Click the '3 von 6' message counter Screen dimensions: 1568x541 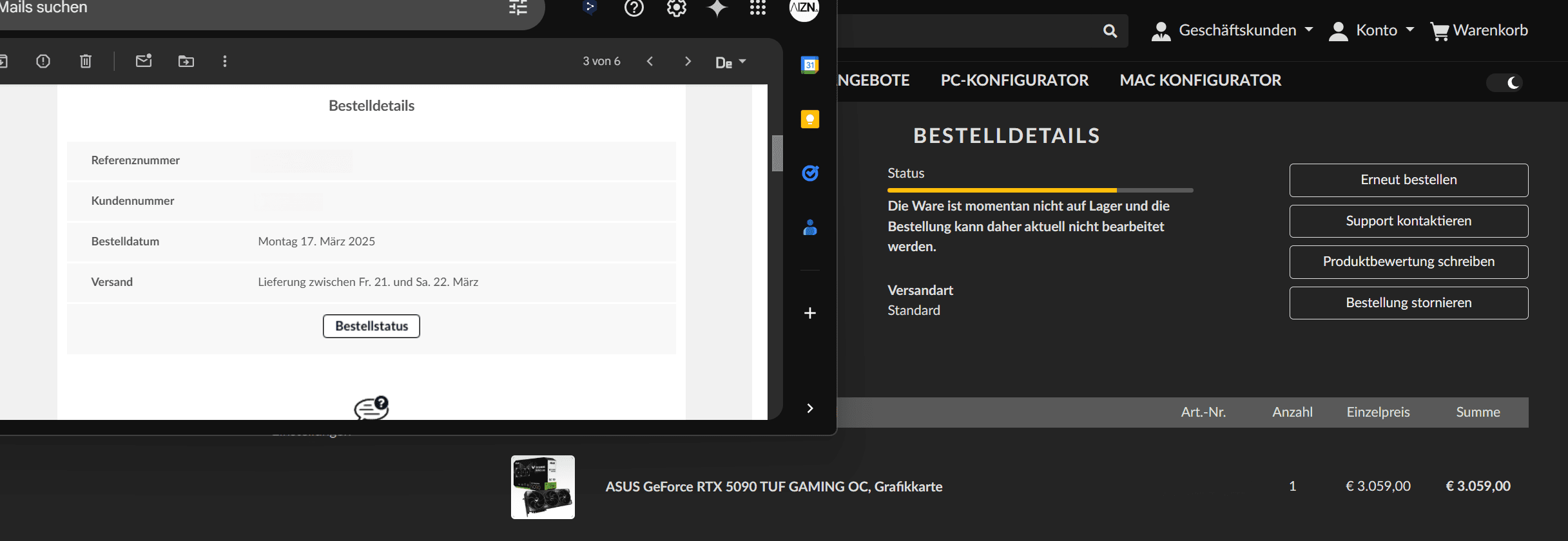(601, 61)
